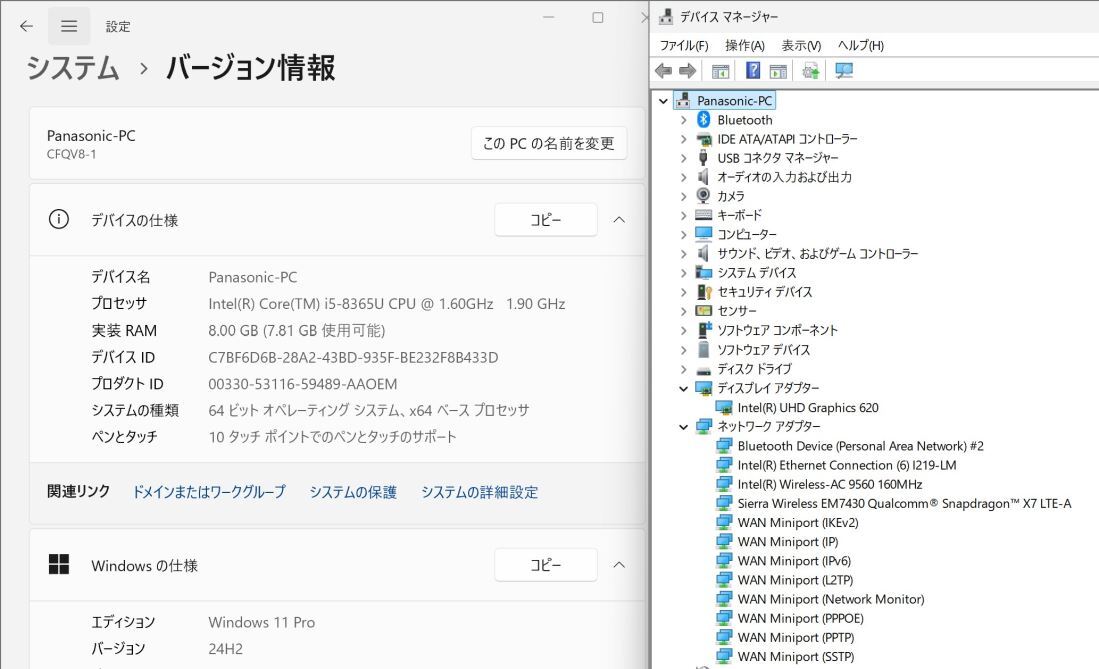Select WAN Miniport (Network Monitor) entry

click(831, 599)
